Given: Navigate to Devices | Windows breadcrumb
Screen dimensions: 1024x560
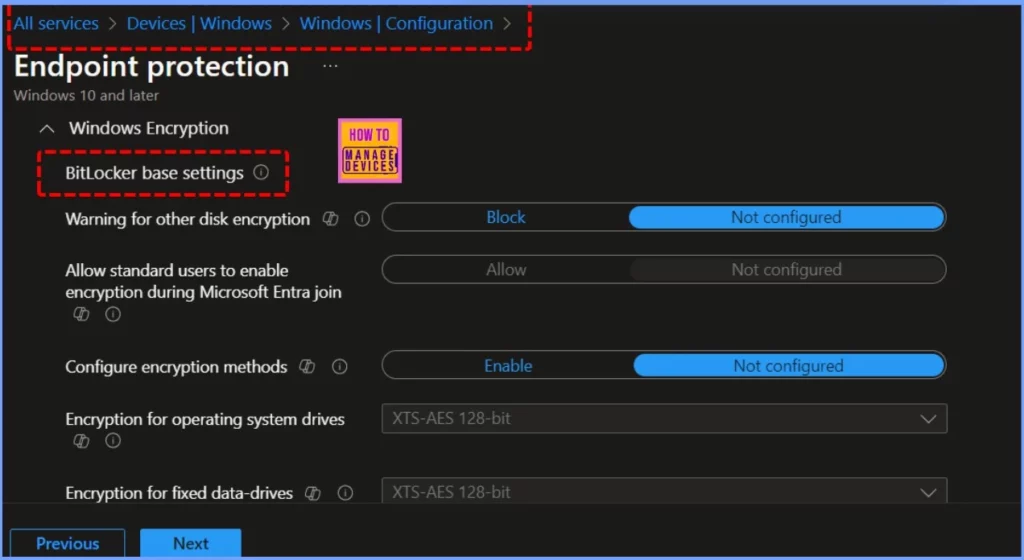Looking at the screenshot, I should [x=199, y=23].
